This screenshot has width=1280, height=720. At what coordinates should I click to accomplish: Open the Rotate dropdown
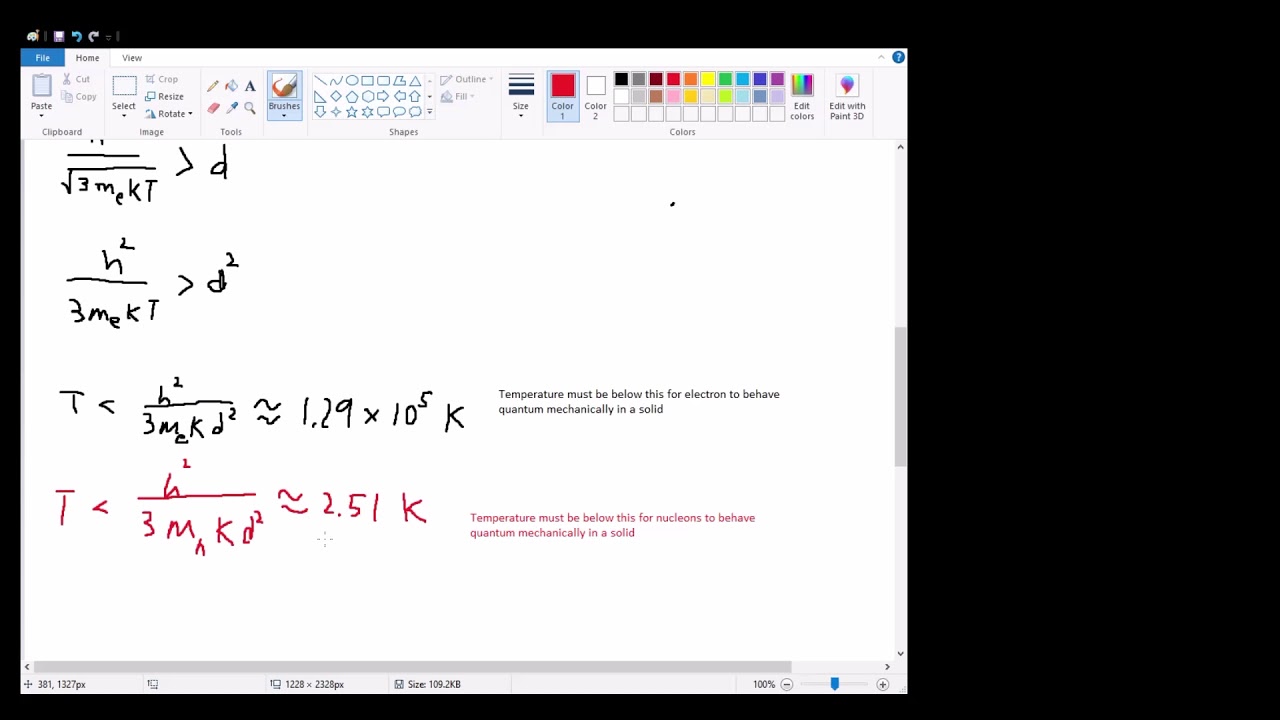point(169,114)
